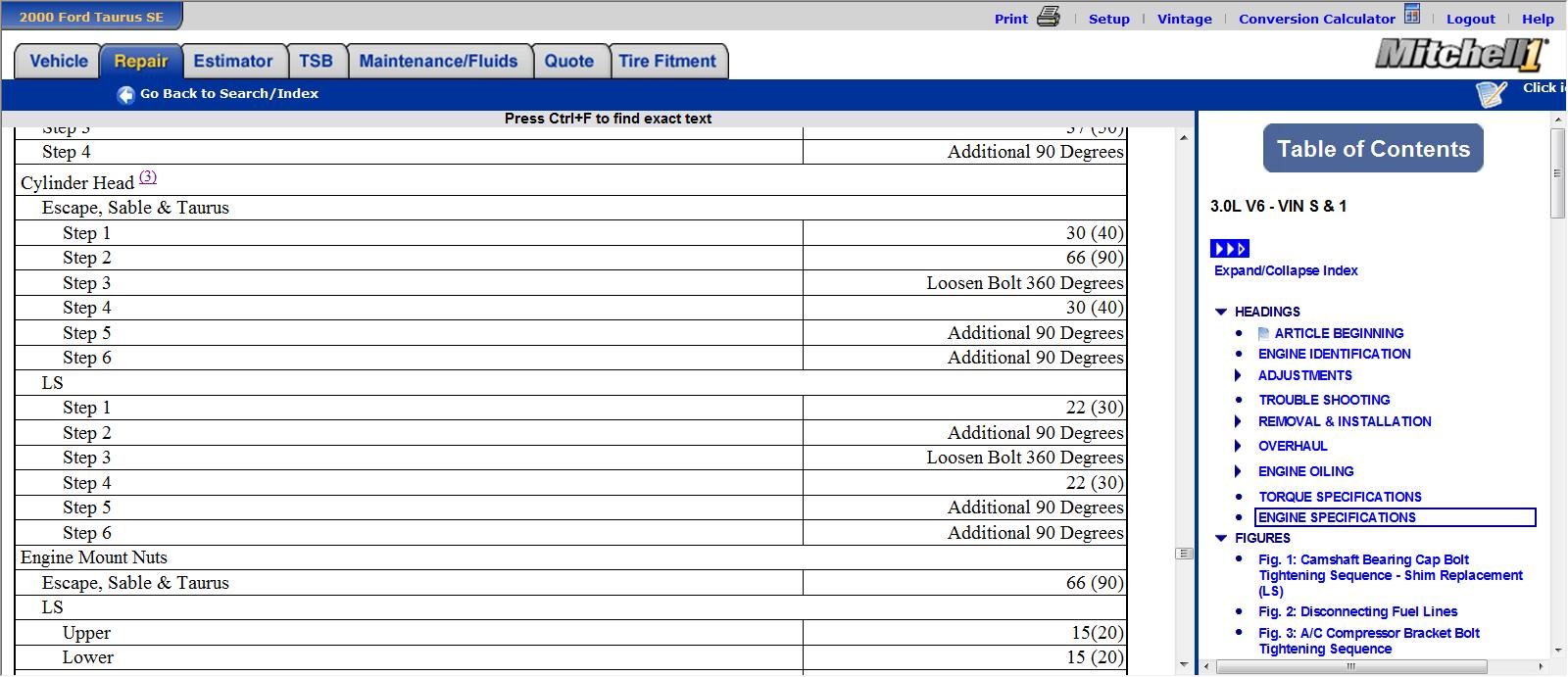Open the ENGINE SPECIFICATIONS link

[1338, 518]
